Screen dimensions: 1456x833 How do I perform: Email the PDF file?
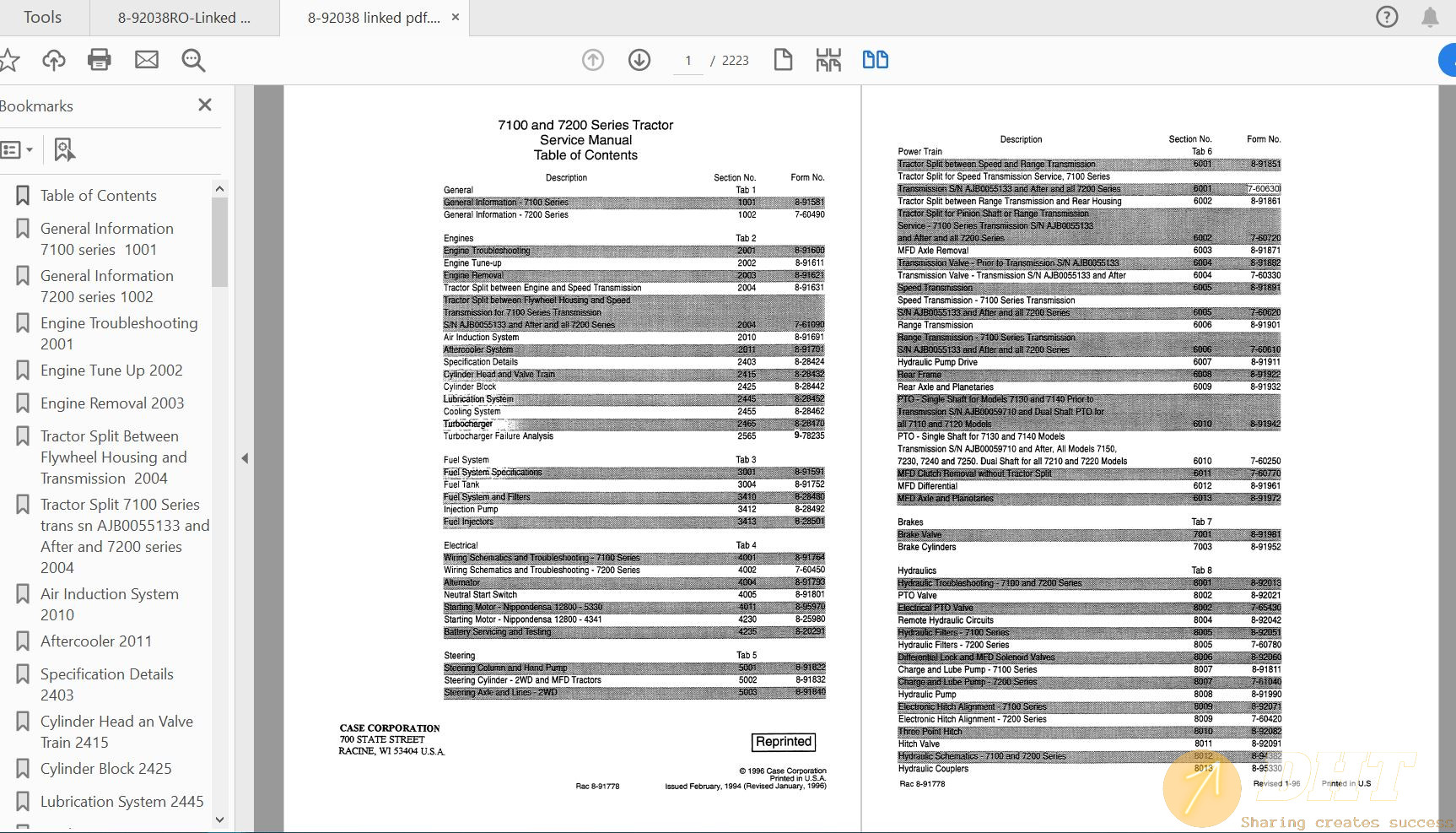click(x=146, y=60)
